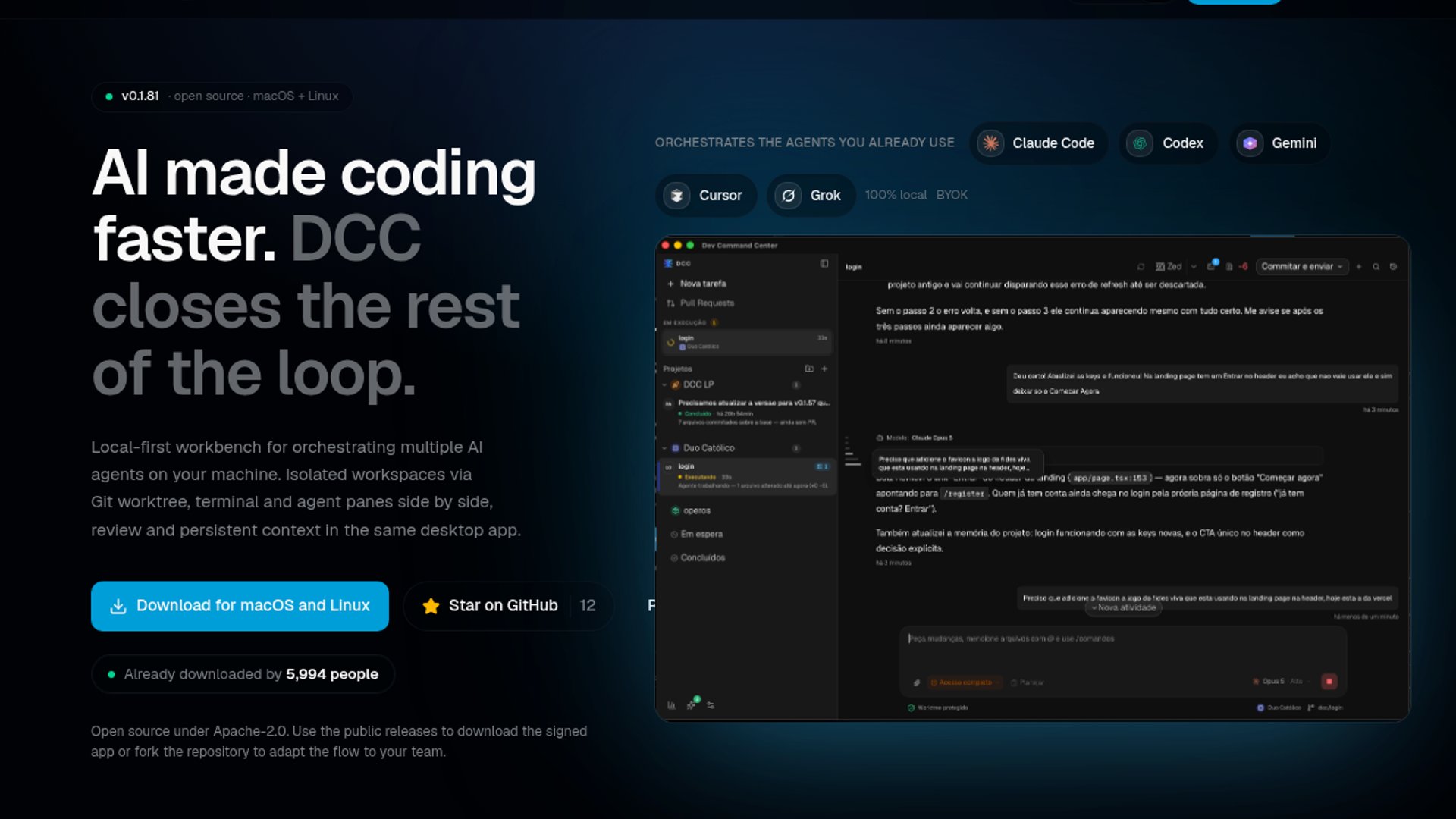Open the Alto effort dropdown

[x=1301, y=682]
